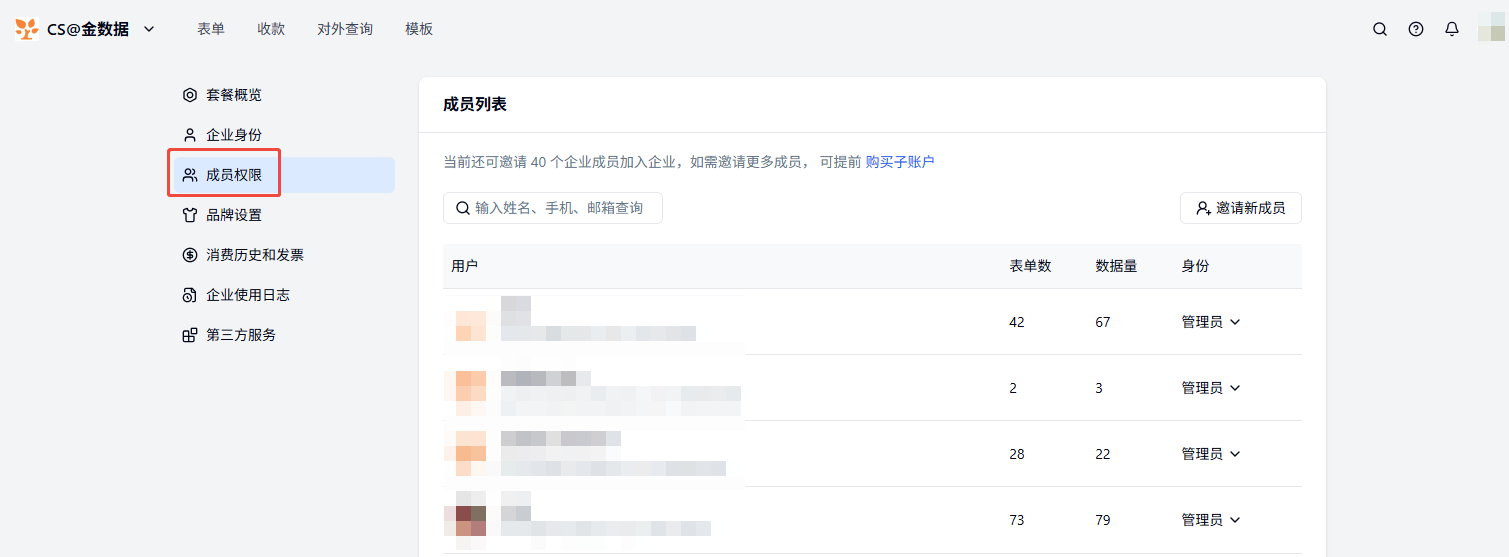Click the Jinshuju orange logo icon
Image resolution: width=1509 pixels, height=557 pixels.
(27, 29)
